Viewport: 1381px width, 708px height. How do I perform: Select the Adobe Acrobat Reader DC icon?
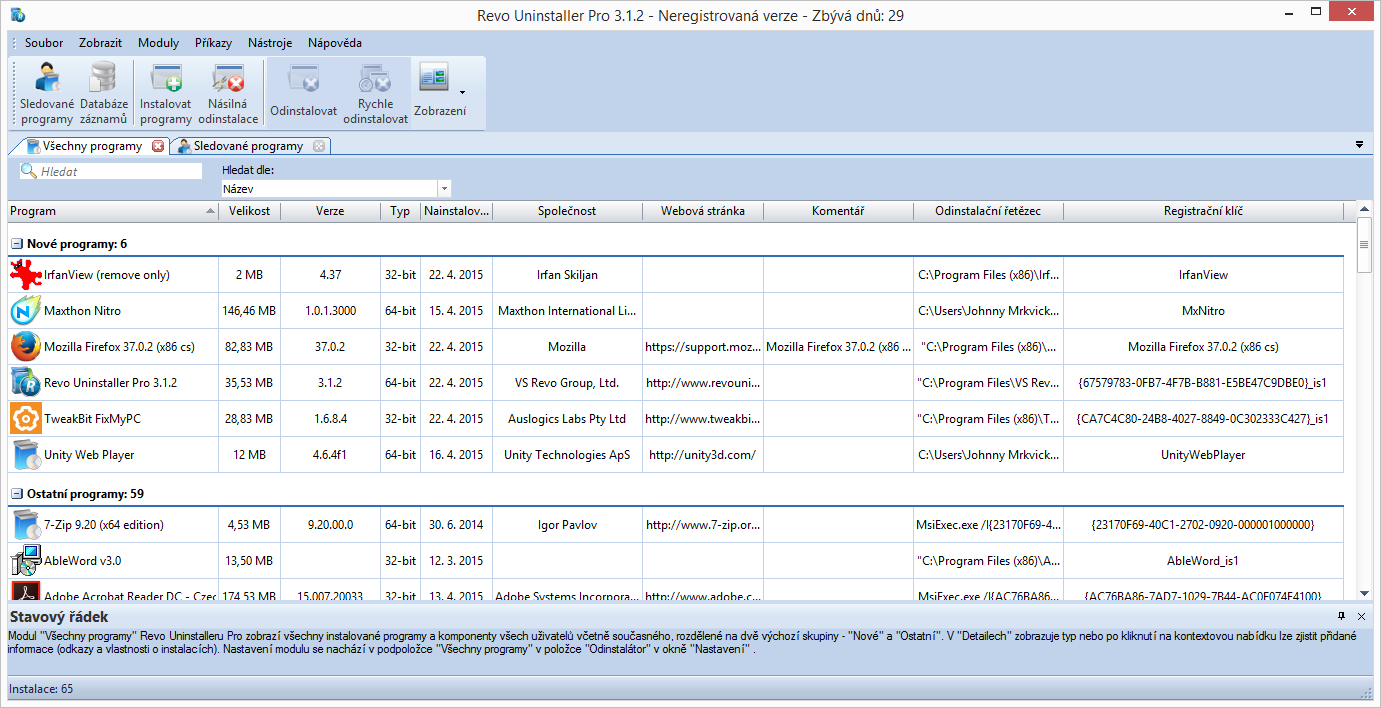tap(25, 591)
